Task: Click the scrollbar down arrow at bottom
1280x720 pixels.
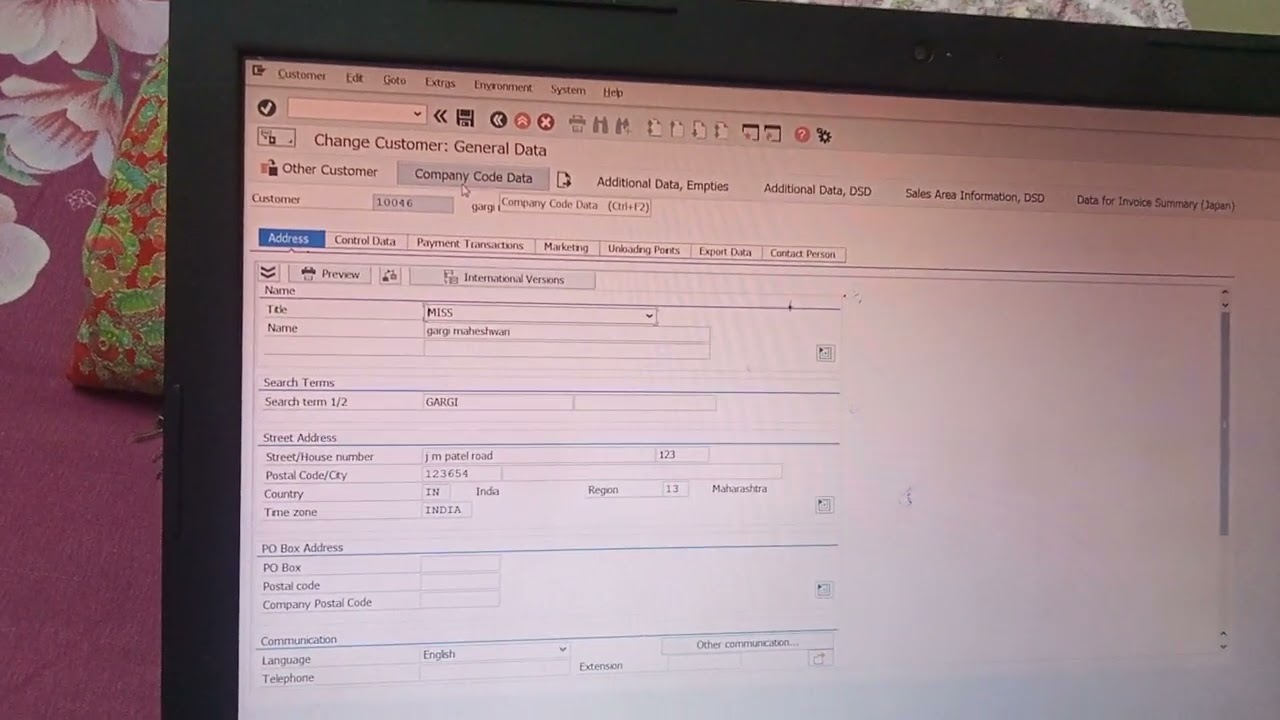Action: coord(1223,647)
